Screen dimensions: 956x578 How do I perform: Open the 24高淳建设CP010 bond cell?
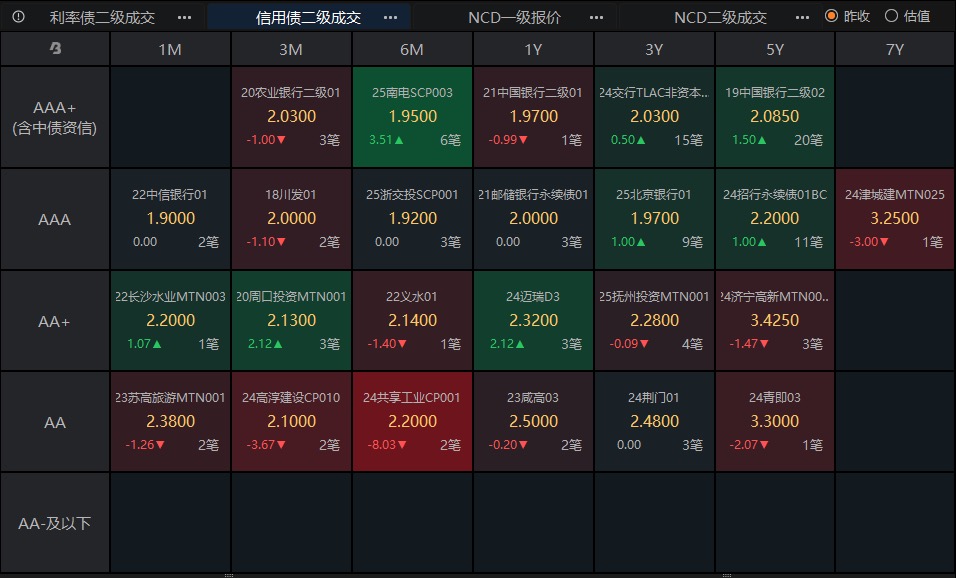(x=291, y=422)
